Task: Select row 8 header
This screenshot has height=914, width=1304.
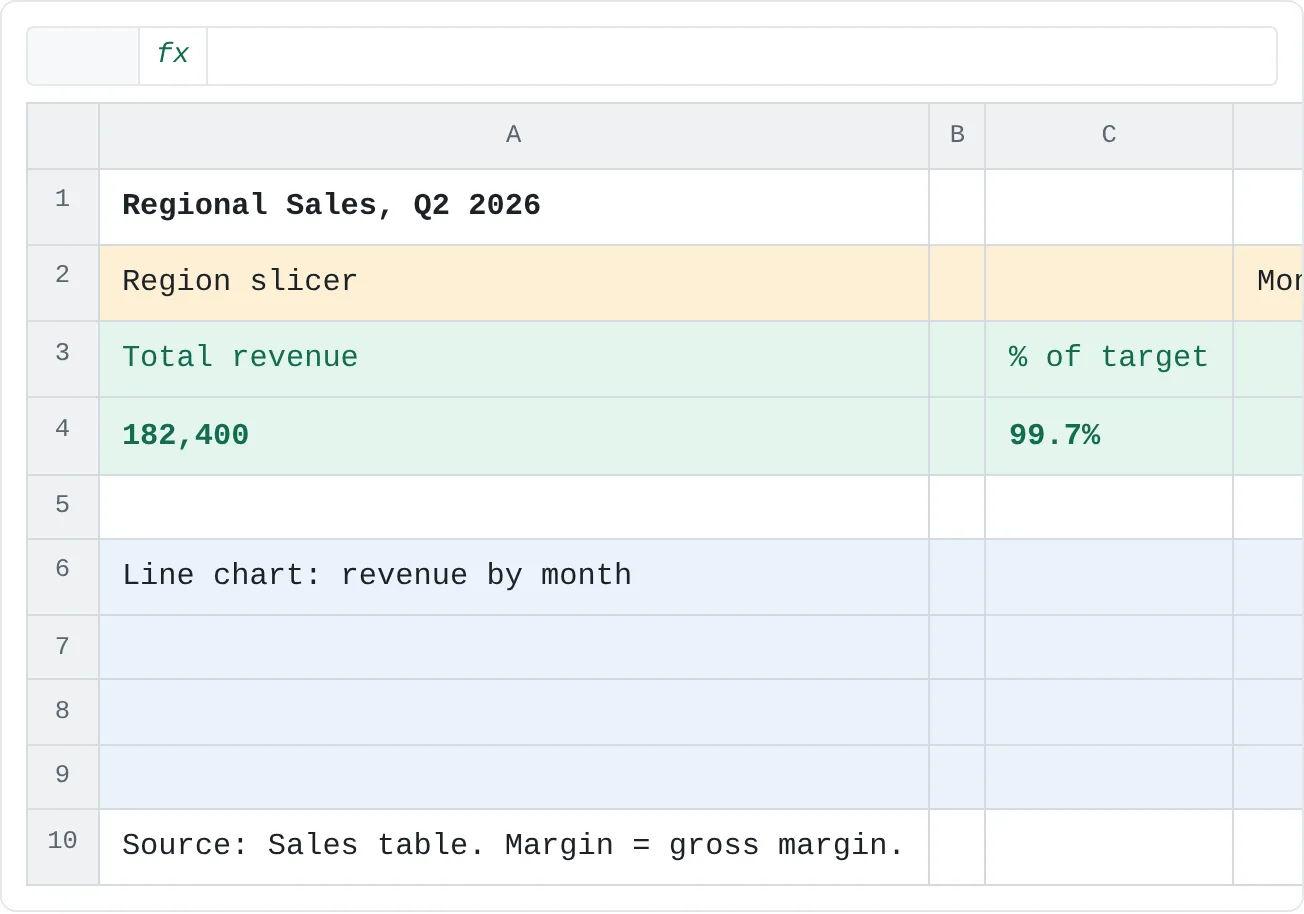Action: pos(63,712)
